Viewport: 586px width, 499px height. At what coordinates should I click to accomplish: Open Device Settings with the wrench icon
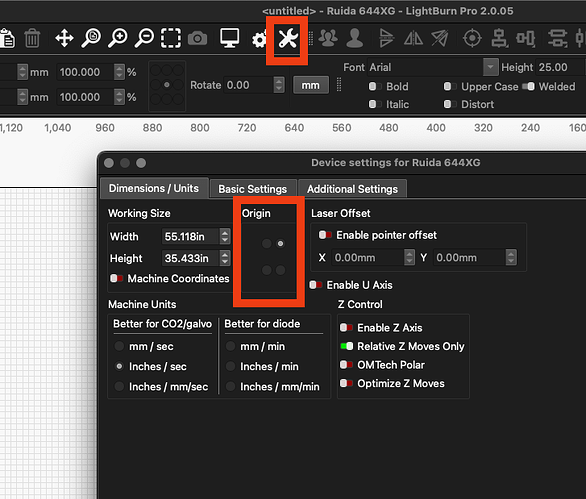[288, 38]
